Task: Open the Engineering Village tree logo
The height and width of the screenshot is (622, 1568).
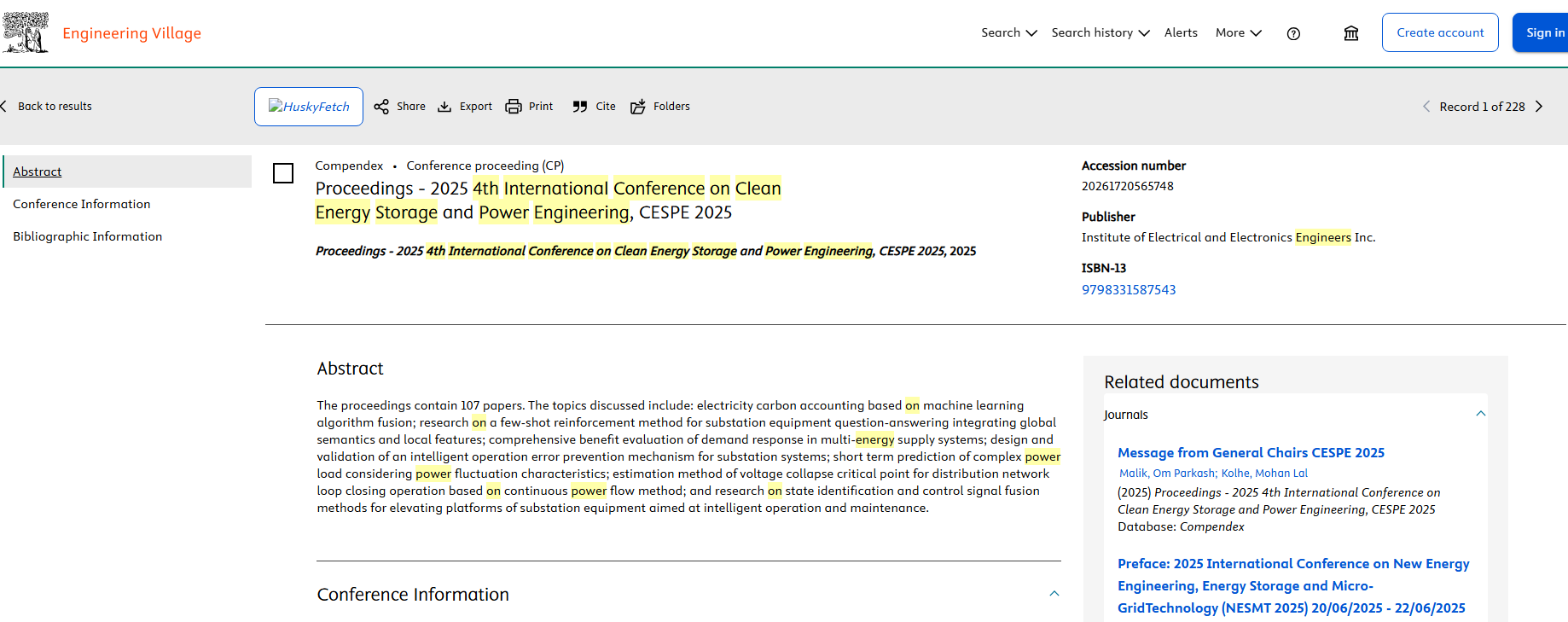Action: pos(26,32)
